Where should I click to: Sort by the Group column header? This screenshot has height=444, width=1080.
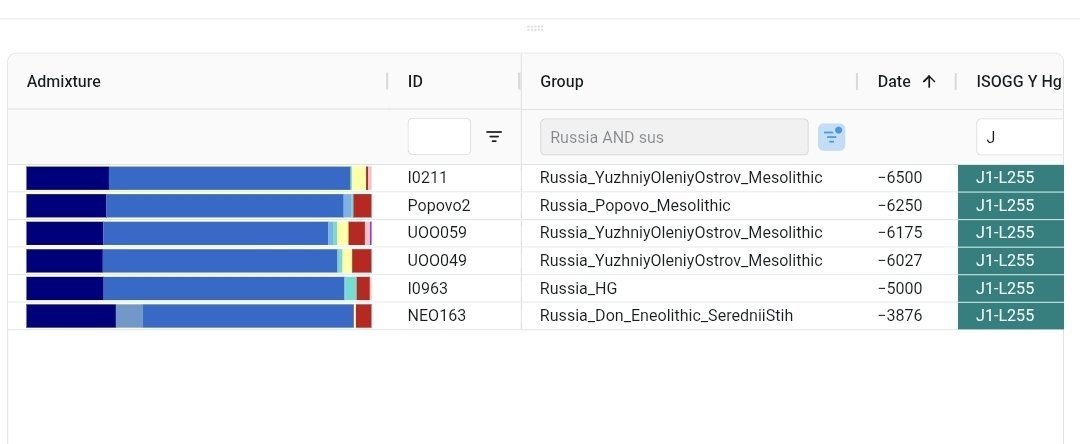[562, 81]
